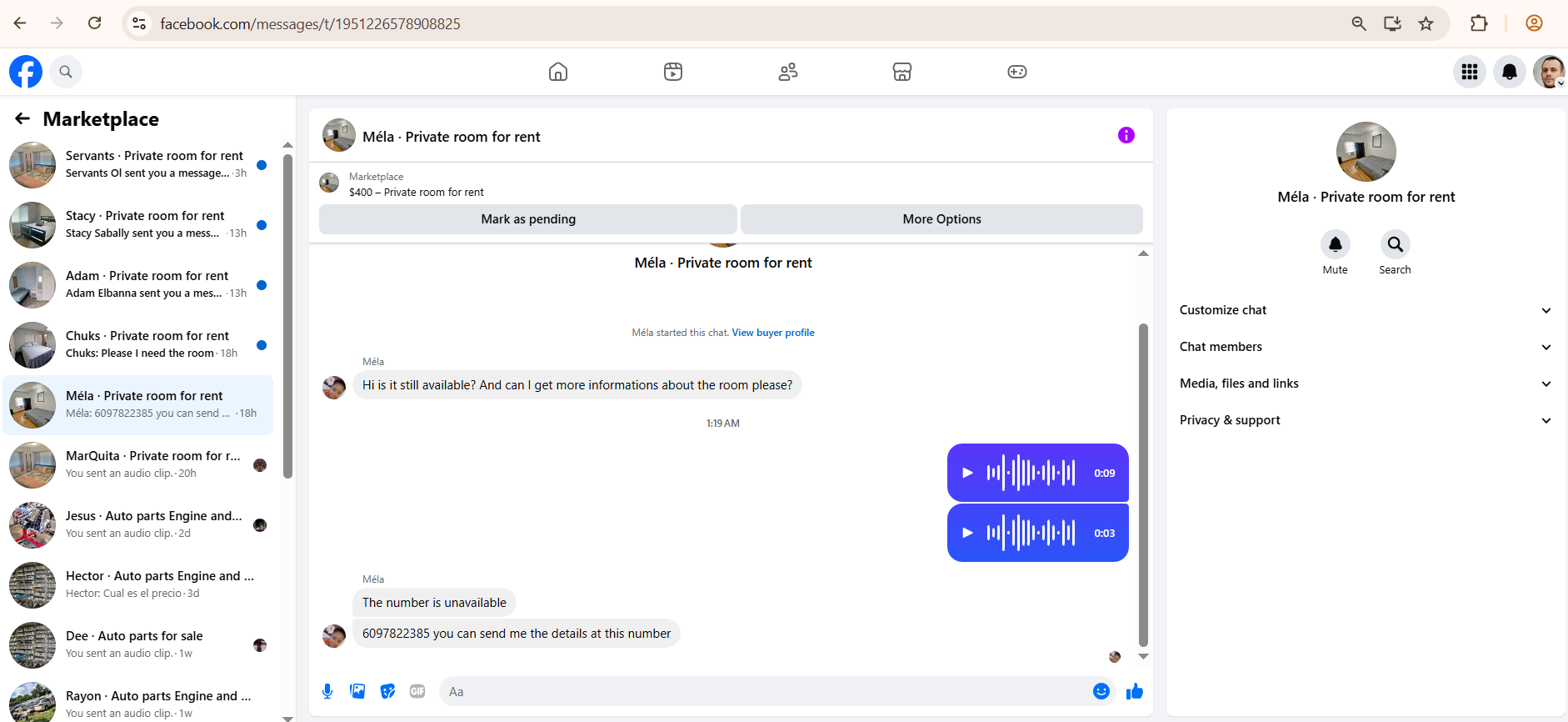
Task: Open MarQuita Private room chat
Action: [138, 465]
